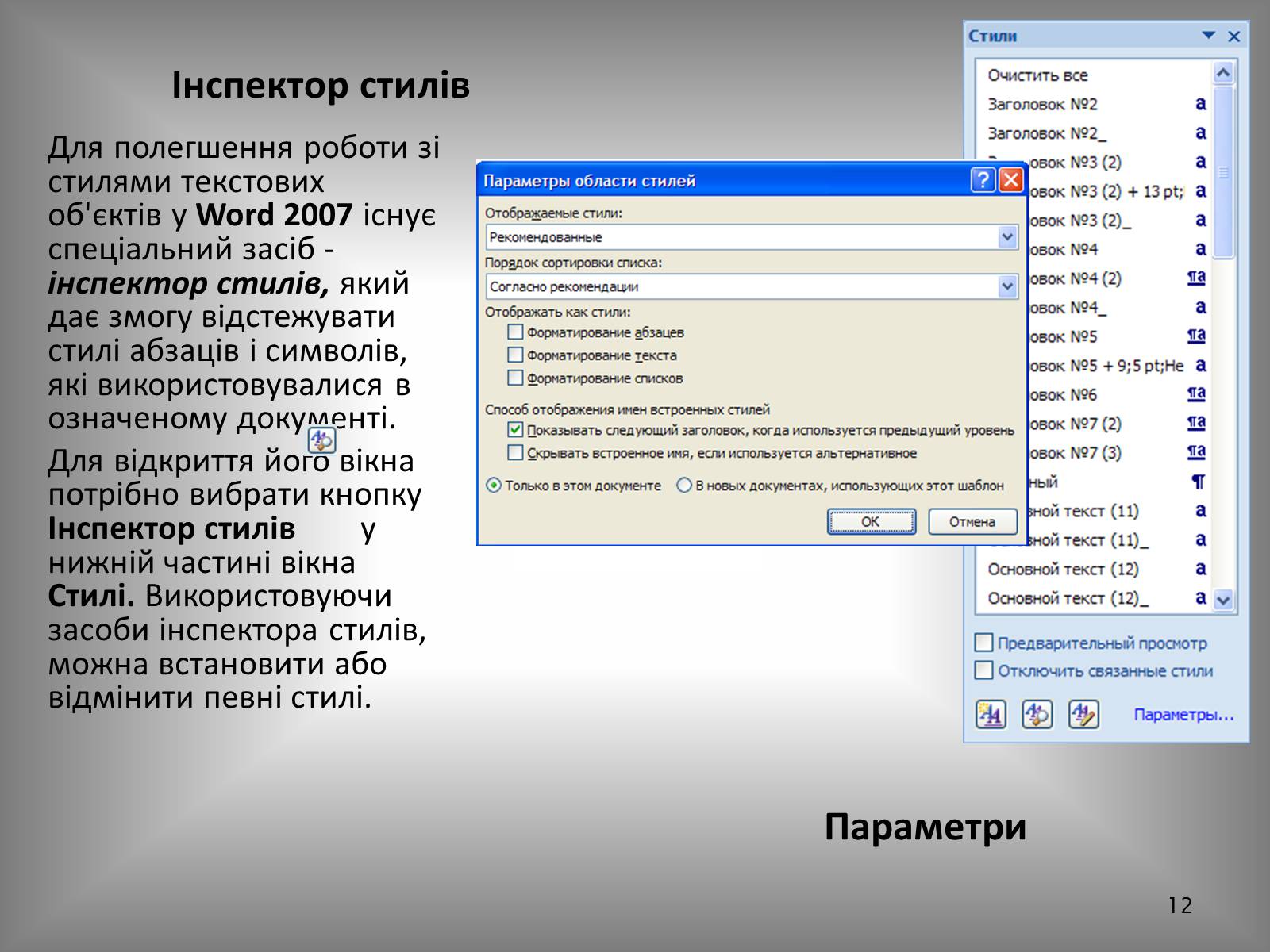Click the Manage Styles icon
The height and width of the screenshot is (952, 1270).
[x=1083, y=714]
